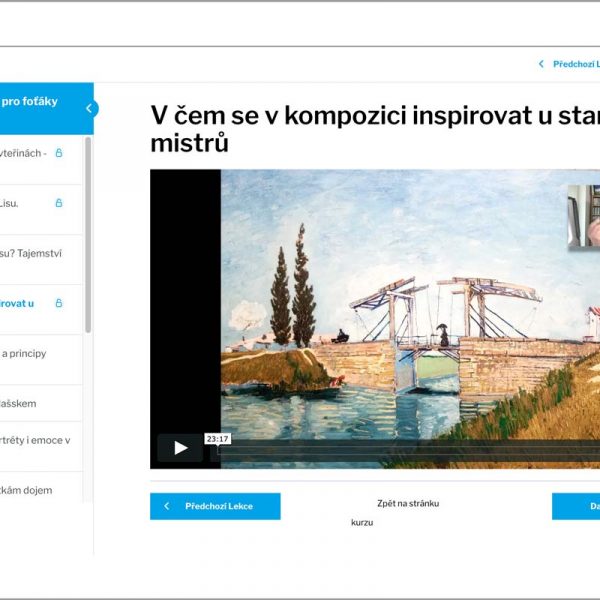The image size is (600, 600).
Task: Click the sidebar lesson list scrollbar
Action: (88, 235)
